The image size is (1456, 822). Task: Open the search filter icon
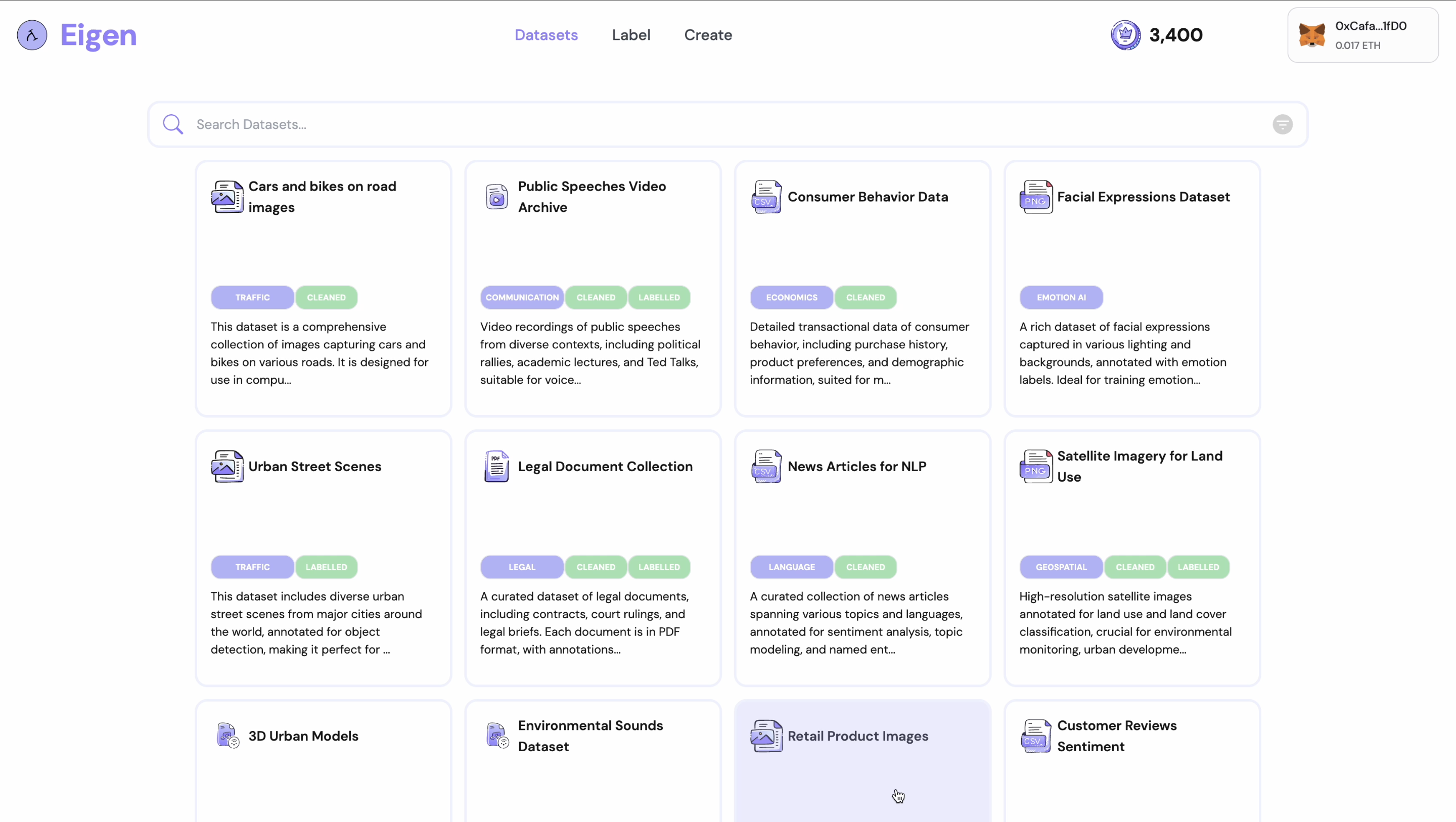[1282, 124]
